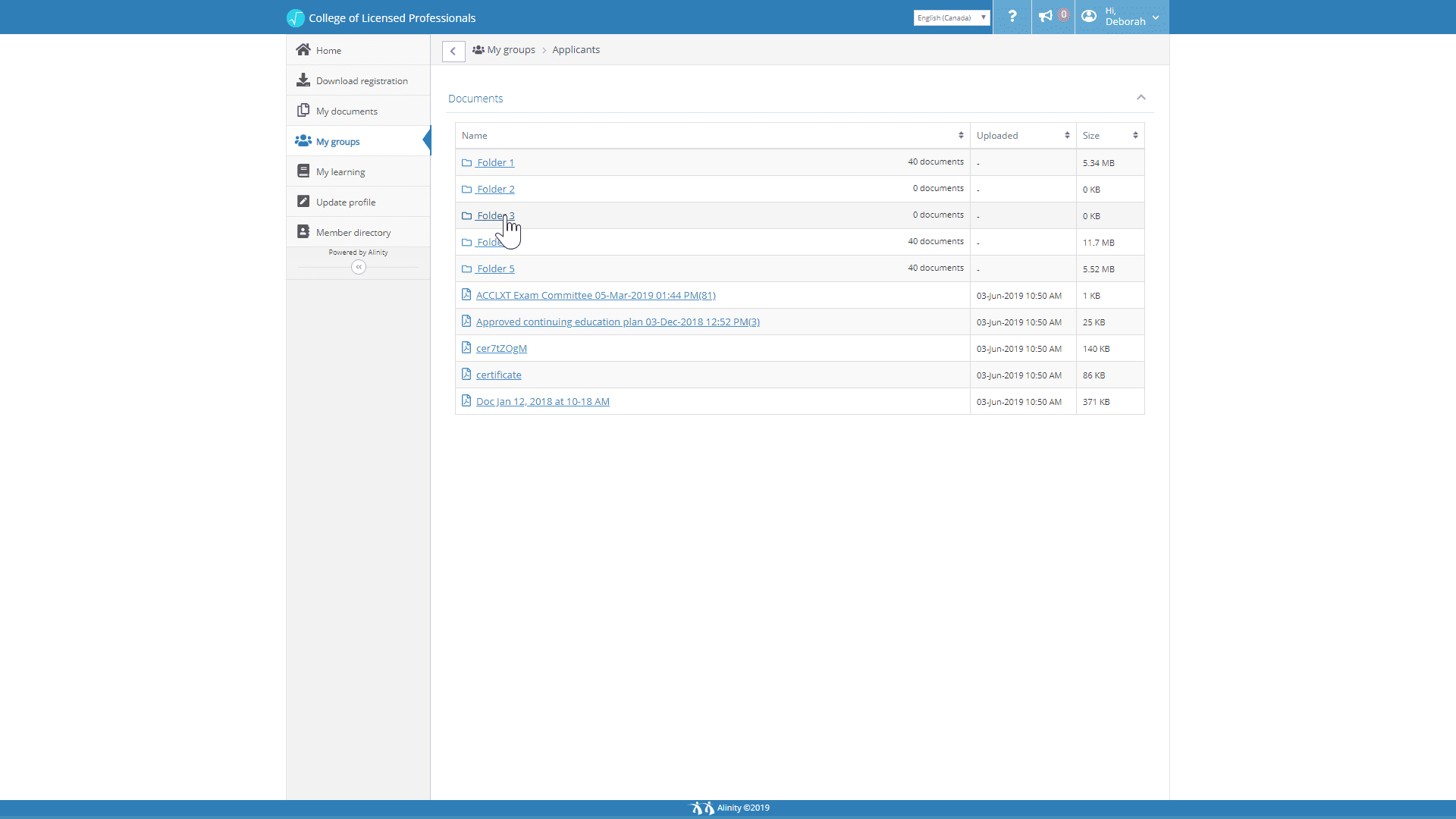Click the breadcrumb My groups people icon
This screenshot has height=819, width=1456.
(x=479, y=49)
